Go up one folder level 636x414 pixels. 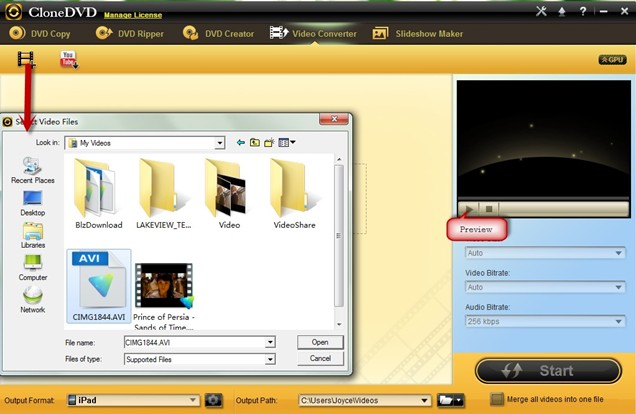point(255,142)
